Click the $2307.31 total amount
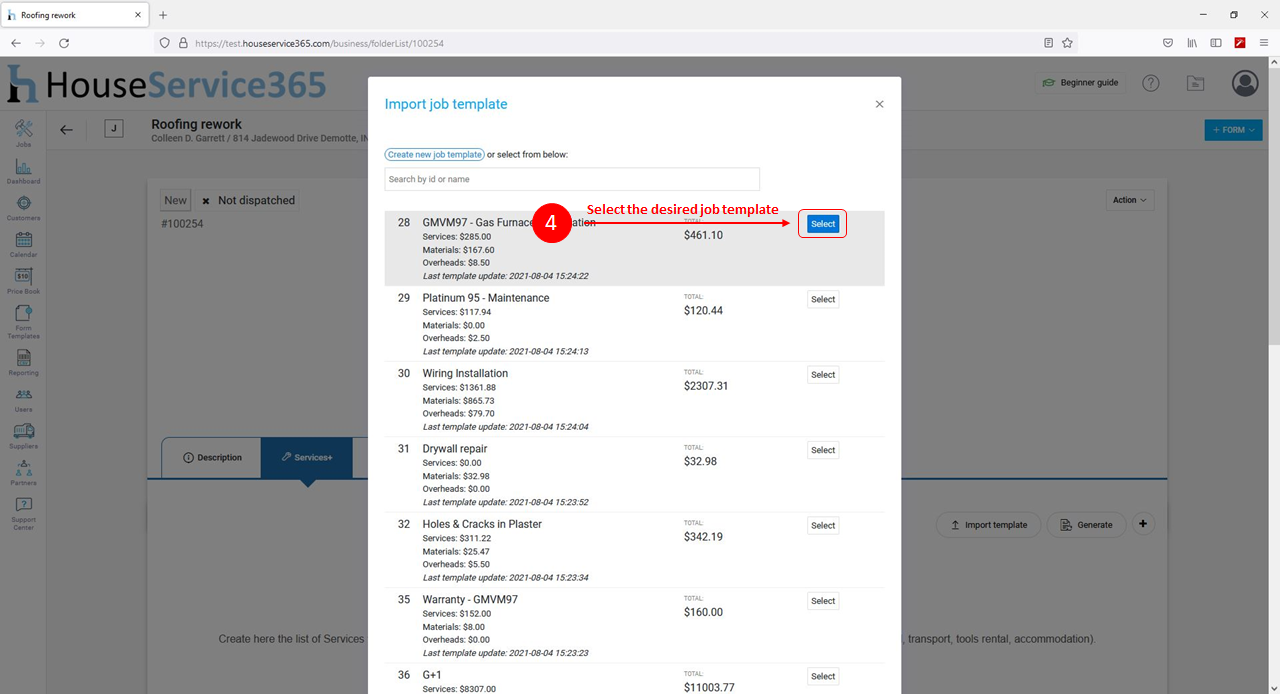 tap(706, 386)
